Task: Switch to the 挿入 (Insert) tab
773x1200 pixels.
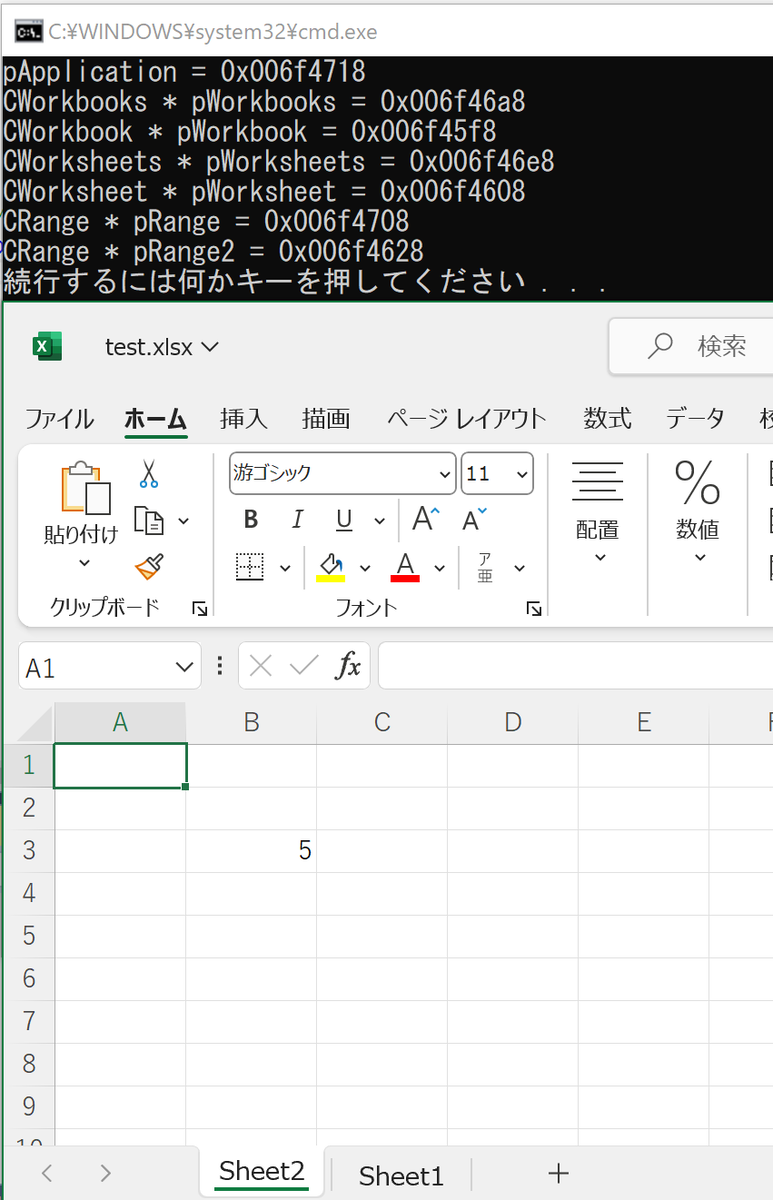Action: 244,419
